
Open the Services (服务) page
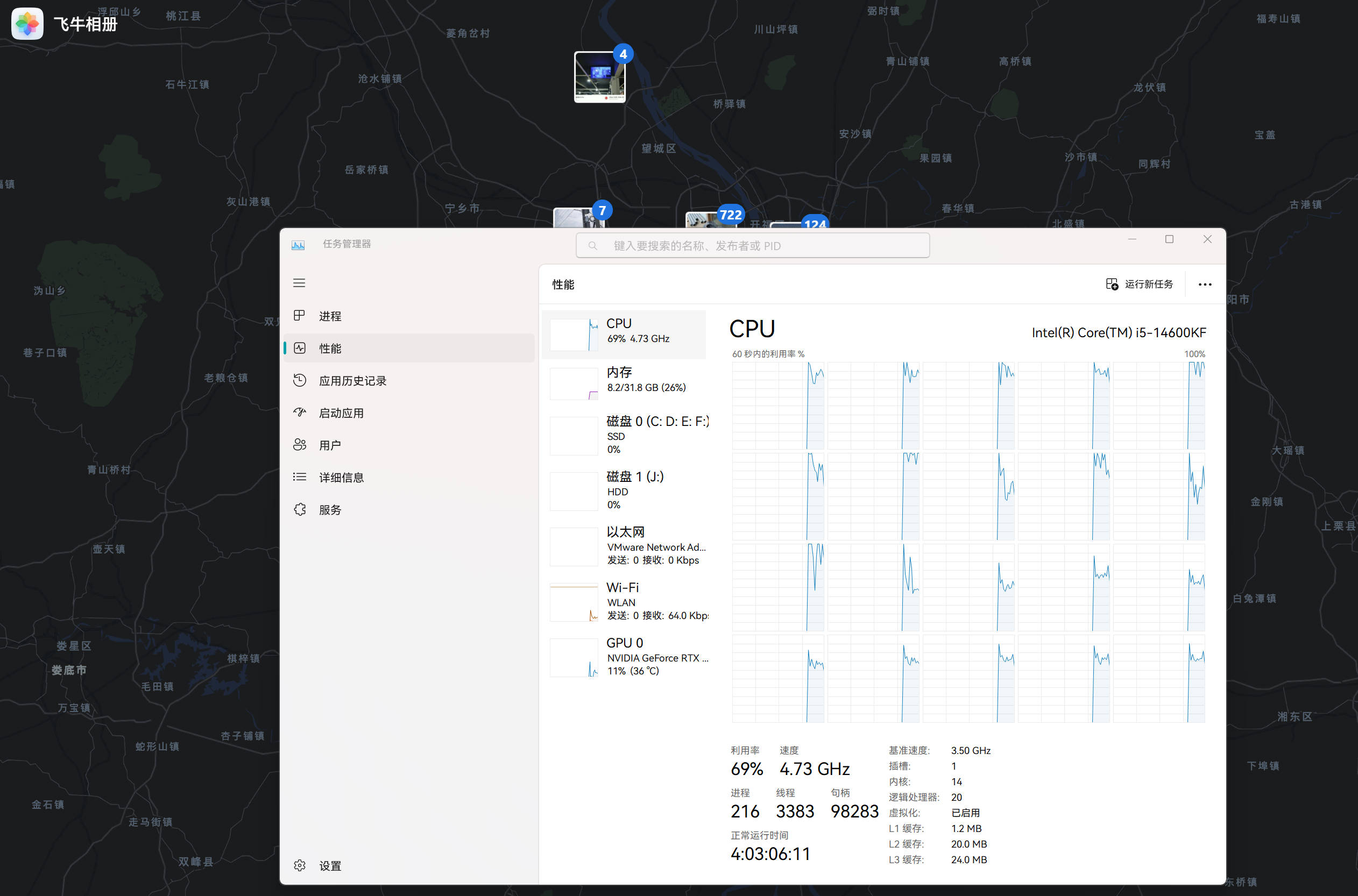[329, 510]
